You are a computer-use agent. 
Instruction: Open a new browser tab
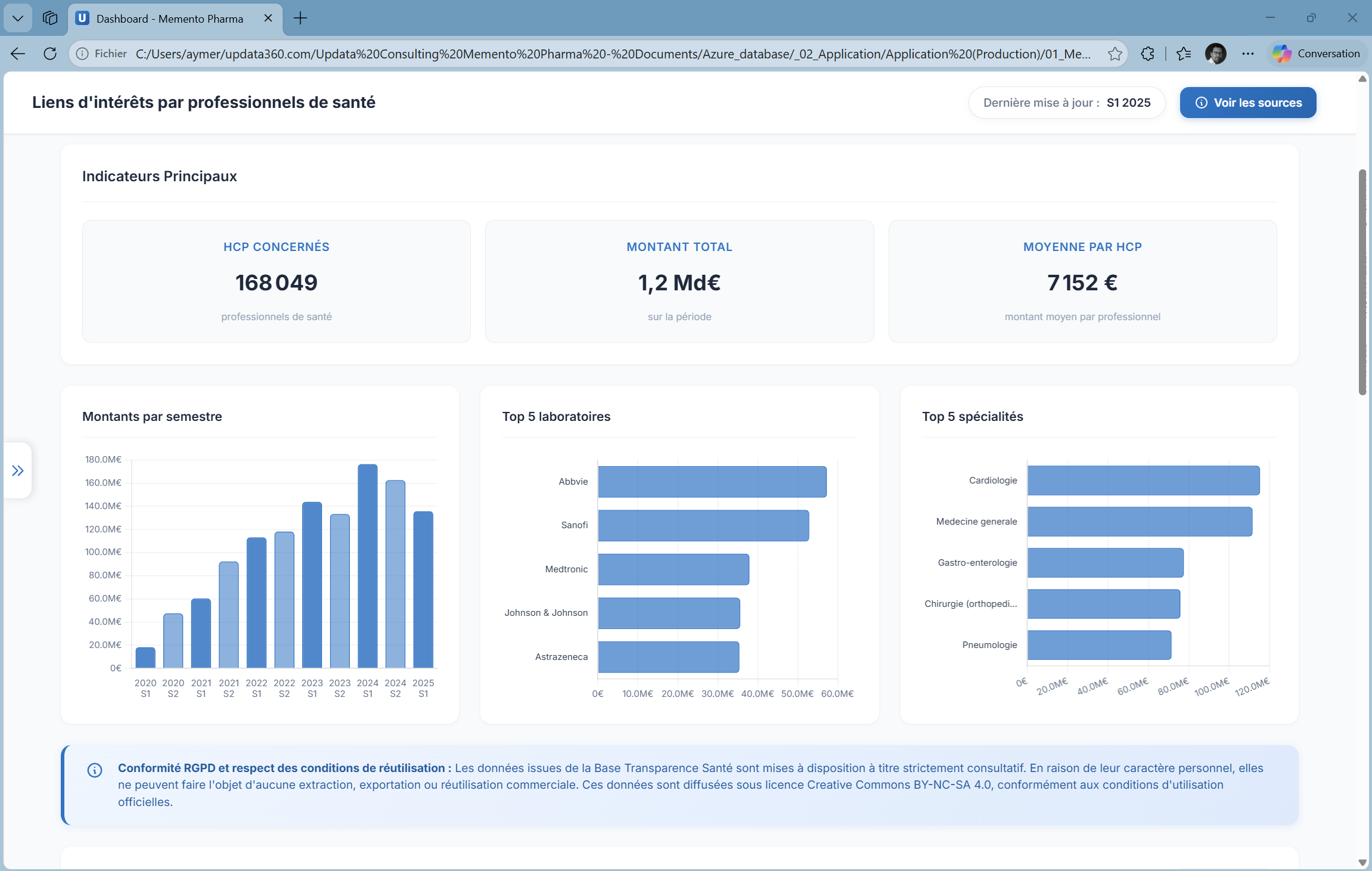(x=300, y=18)
